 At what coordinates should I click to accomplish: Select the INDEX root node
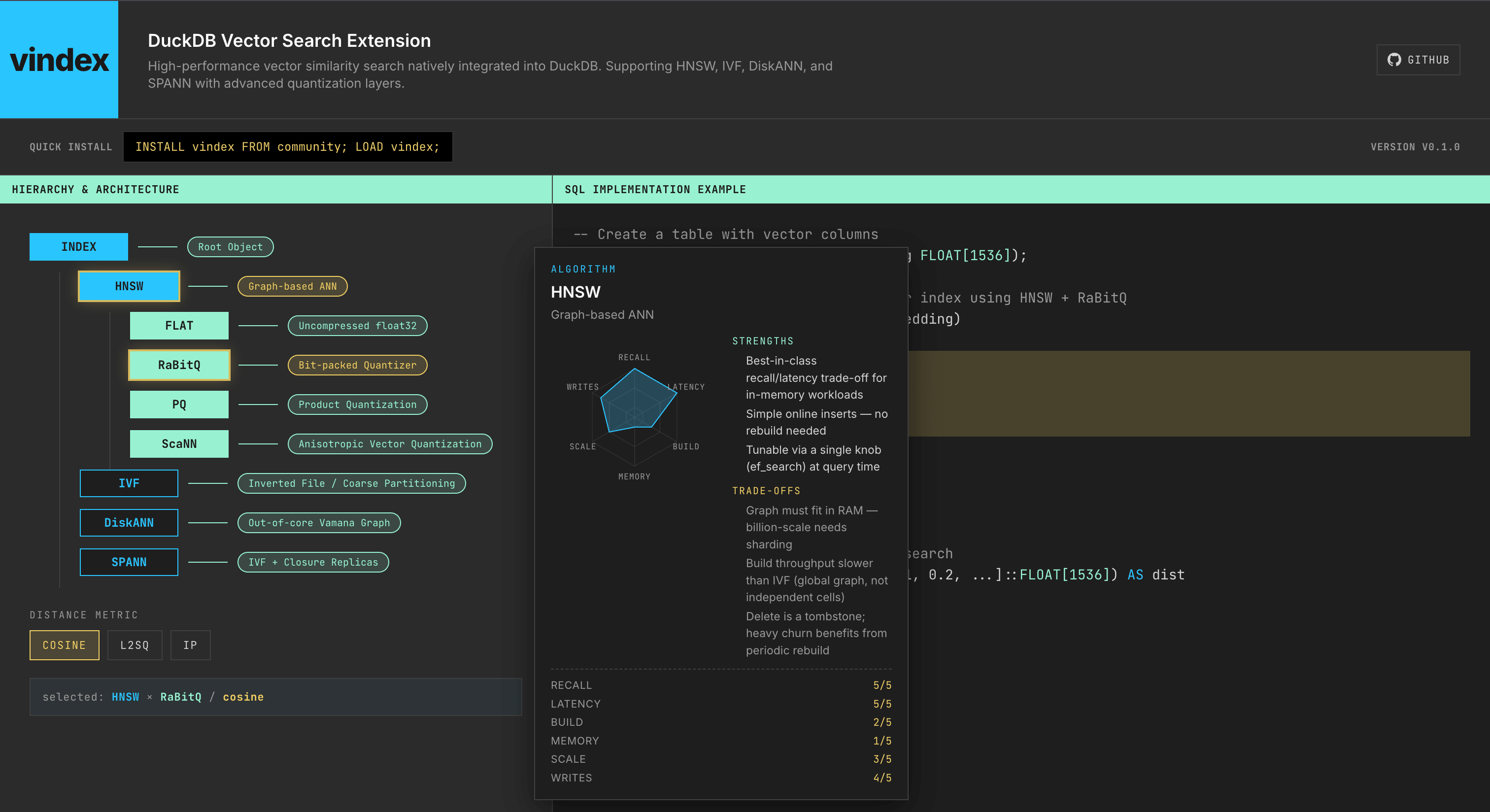point(79,246)
